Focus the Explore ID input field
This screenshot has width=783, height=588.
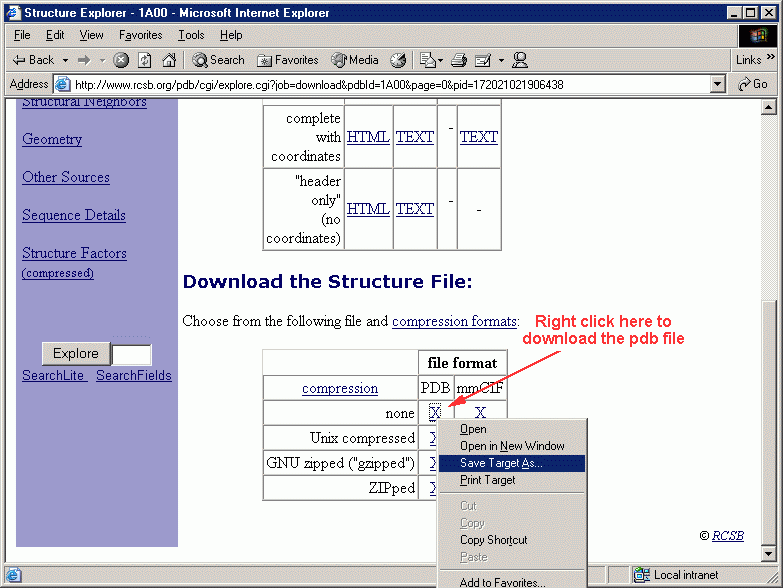pos(131,354)
